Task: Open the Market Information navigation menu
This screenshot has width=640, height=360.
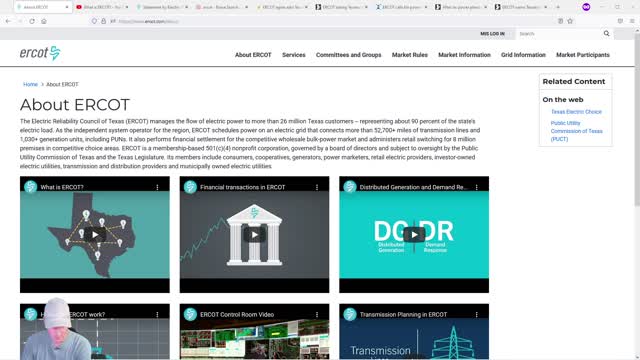Action: [464, 55]
